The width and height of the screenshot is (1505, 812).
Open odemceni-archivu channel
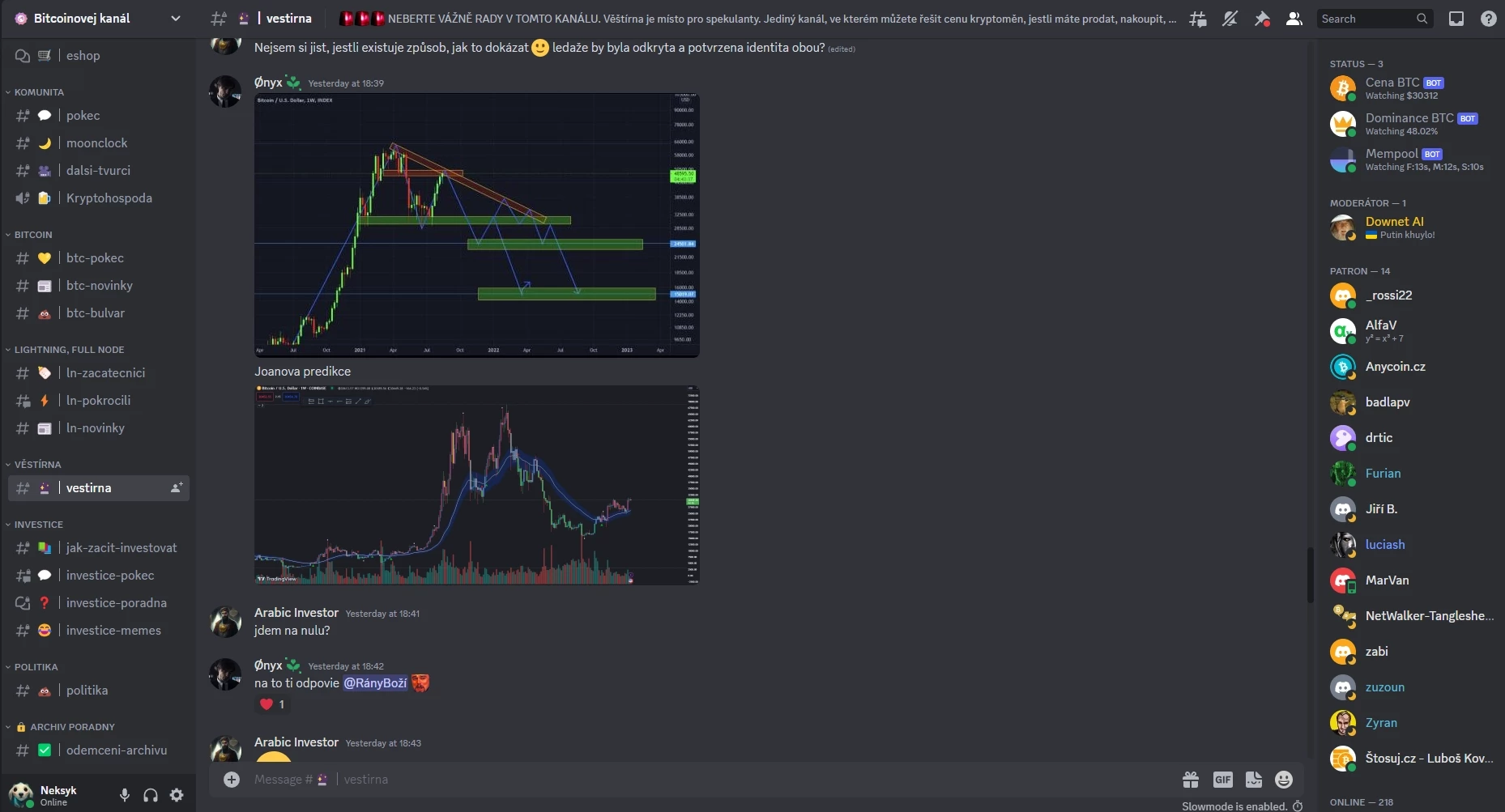(x=99, y=750)
